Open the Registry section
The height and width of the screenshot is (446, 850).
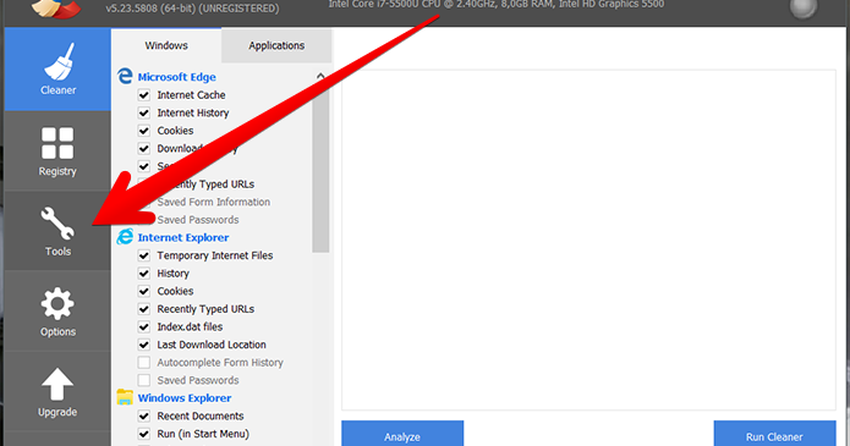(x=57, y=150)
